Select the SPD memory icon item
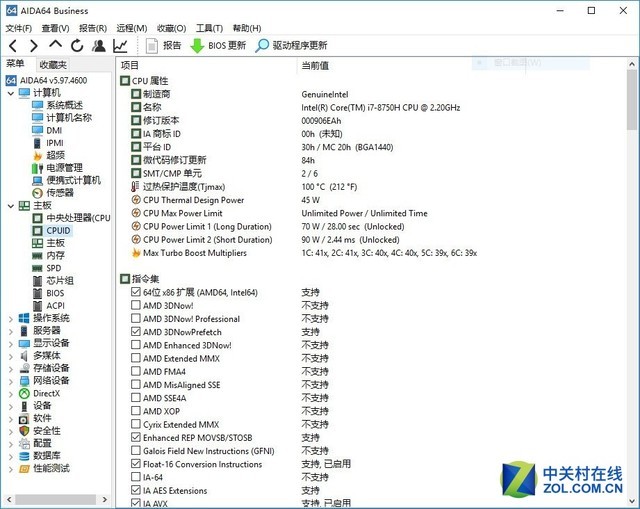 pos(47,268)
